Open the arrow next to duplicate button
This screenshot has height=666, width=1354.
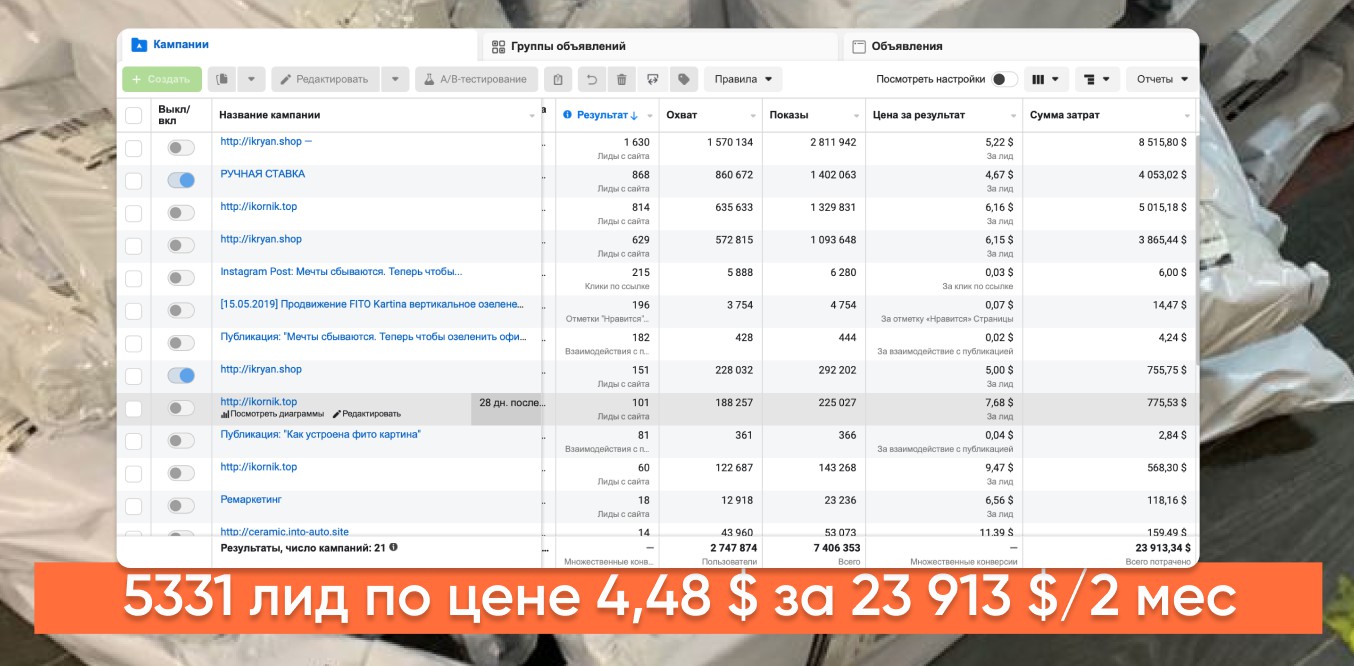(251, 79)
